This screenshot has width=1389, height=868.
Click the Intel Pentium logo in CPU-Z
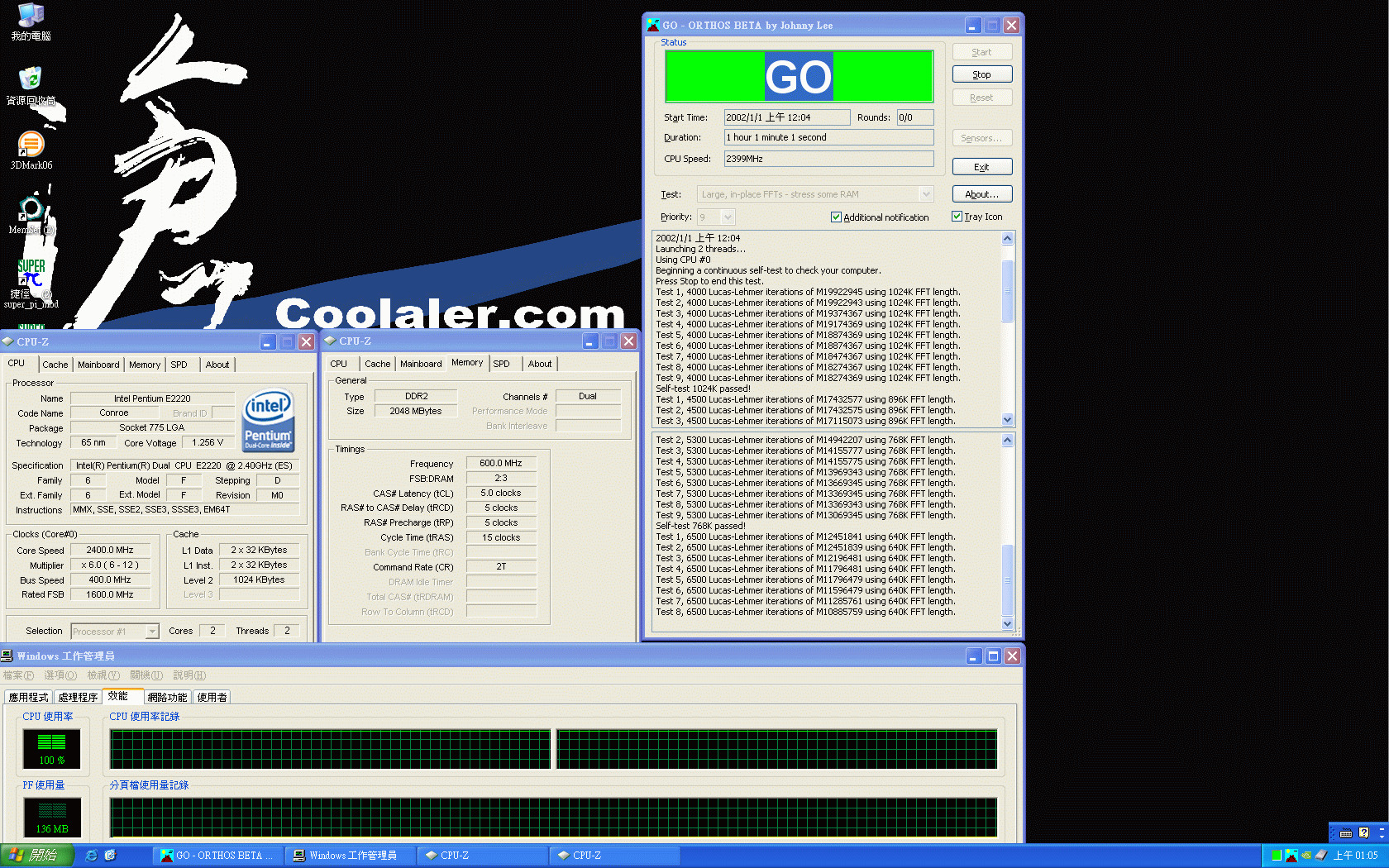268,420
